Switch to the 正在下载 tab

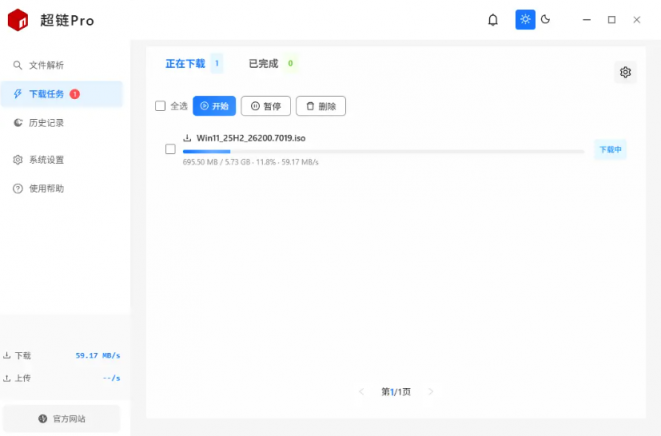click(185, 64)
